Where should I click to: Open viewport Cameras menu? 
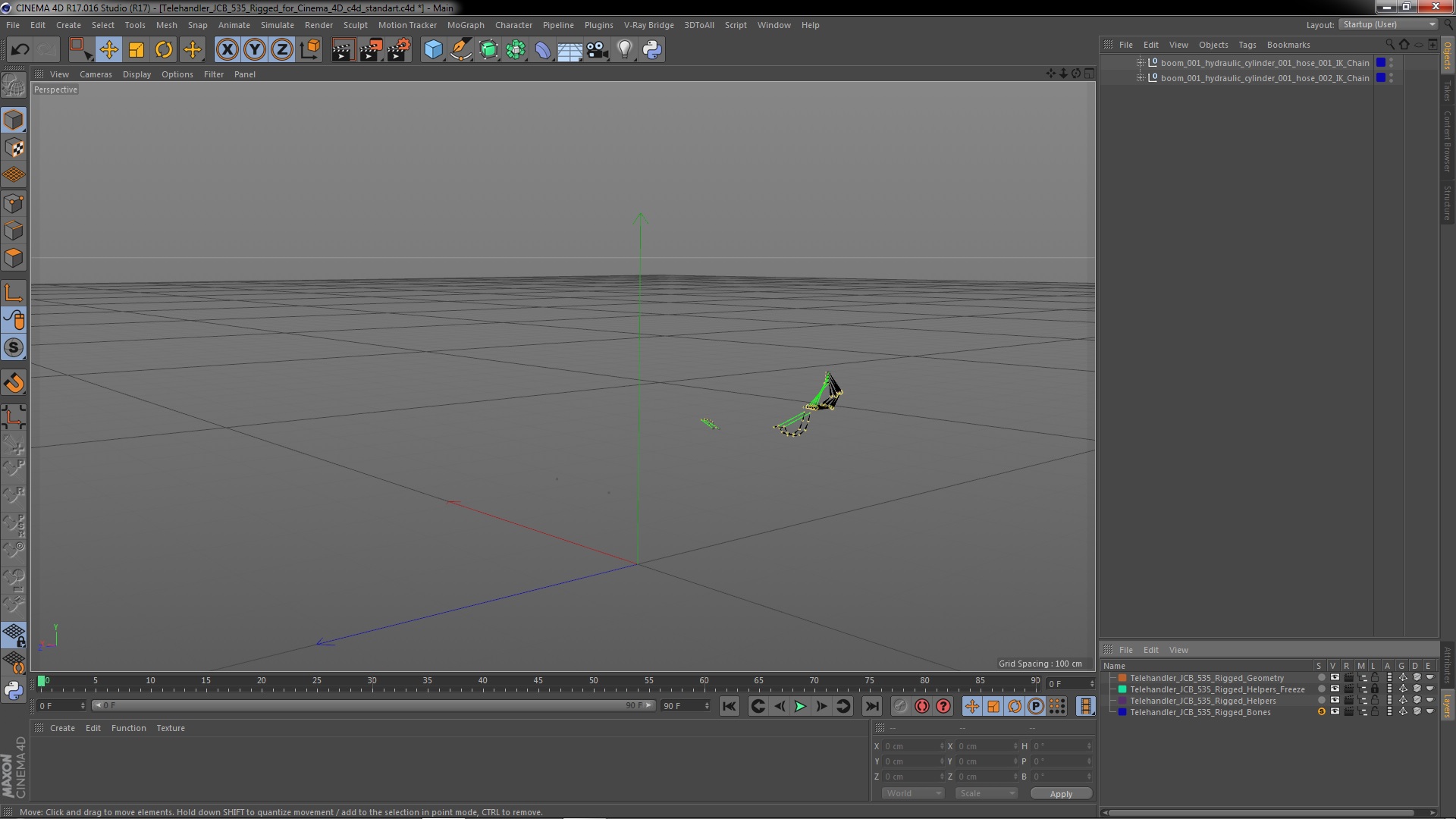click(x=96, y=74)
